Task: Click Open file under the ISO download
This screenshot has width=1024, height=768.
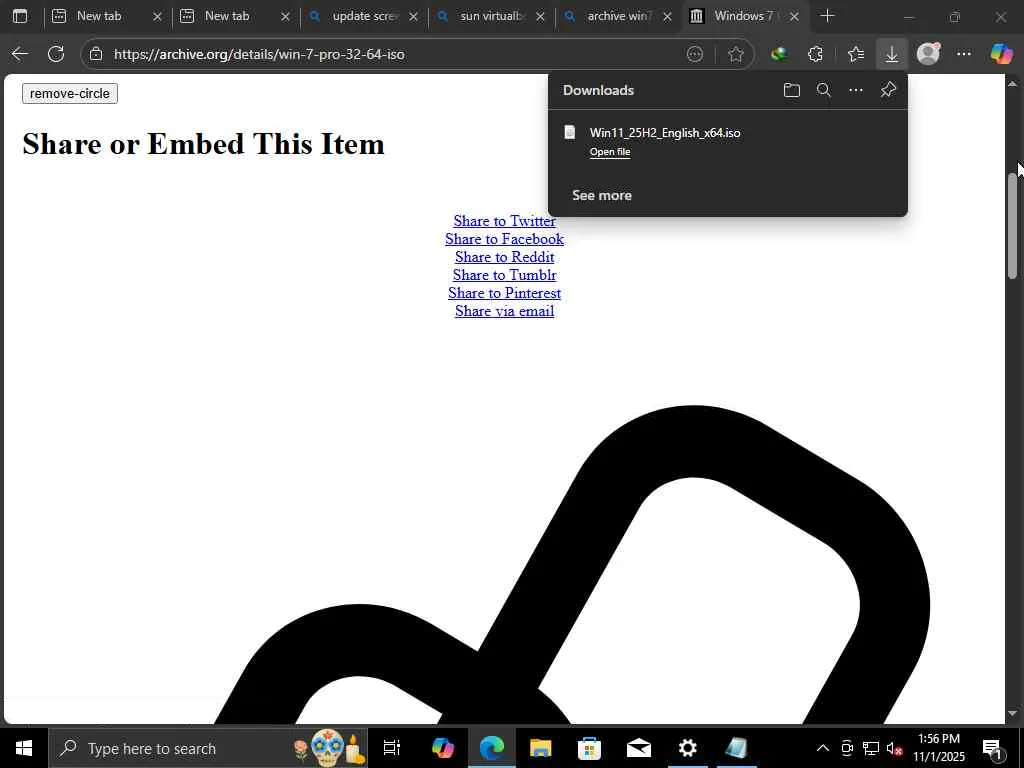Action: click(x=610, y=152)
